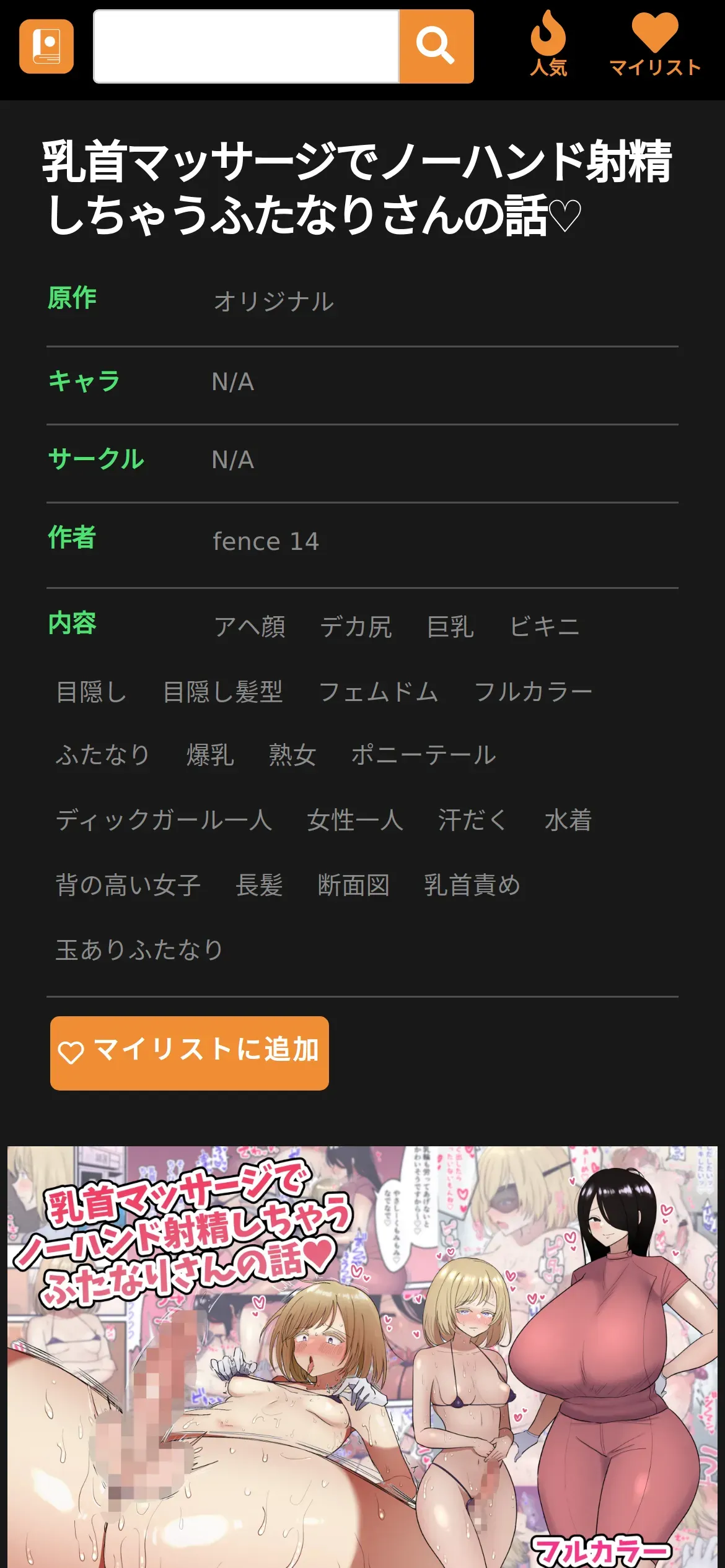The height and width of the screenshot is (1568, 725).
Task: Click the magnifying glass search button
Action: [x=436, y=46]
